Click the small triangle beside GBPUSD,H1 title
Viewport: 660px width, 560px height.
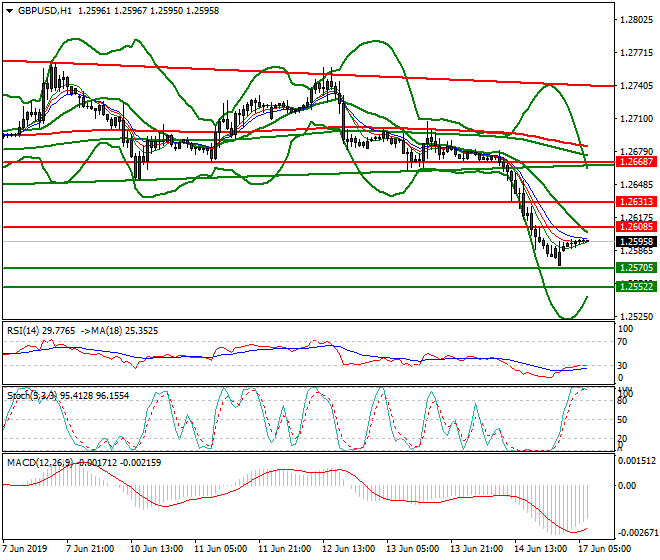(6, 10)
